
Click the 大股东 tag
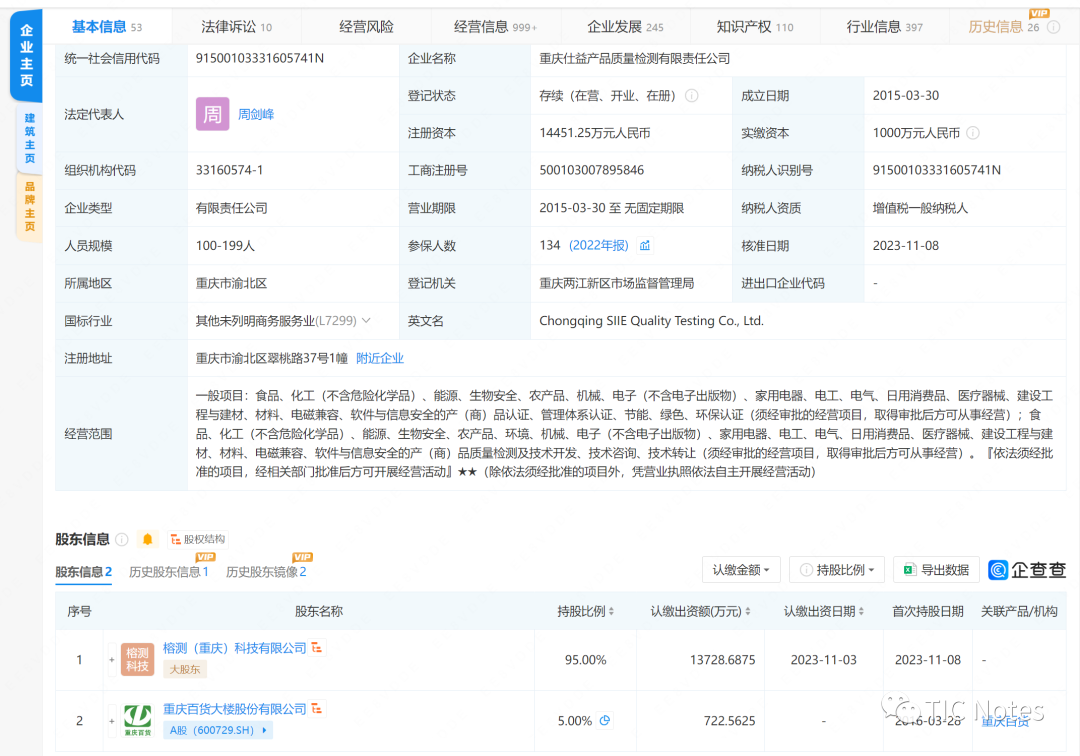click(185, 669)
